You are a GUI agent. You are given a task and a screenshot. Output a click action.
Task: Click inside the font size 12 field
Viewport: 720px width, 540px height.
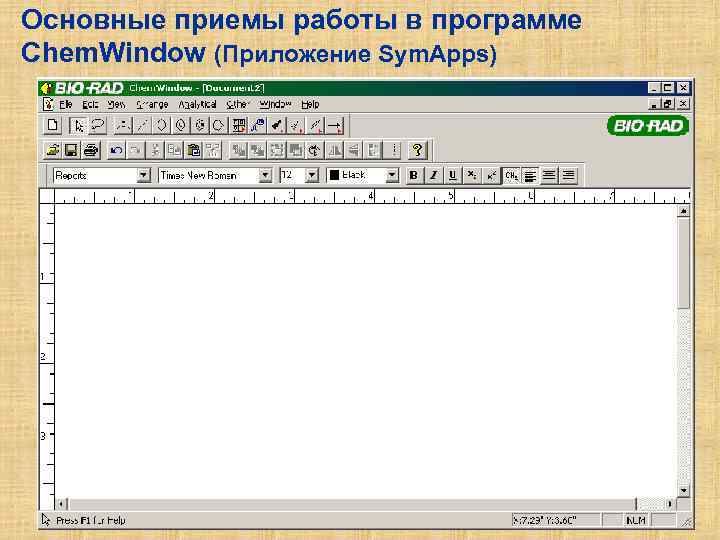[292, 175]
